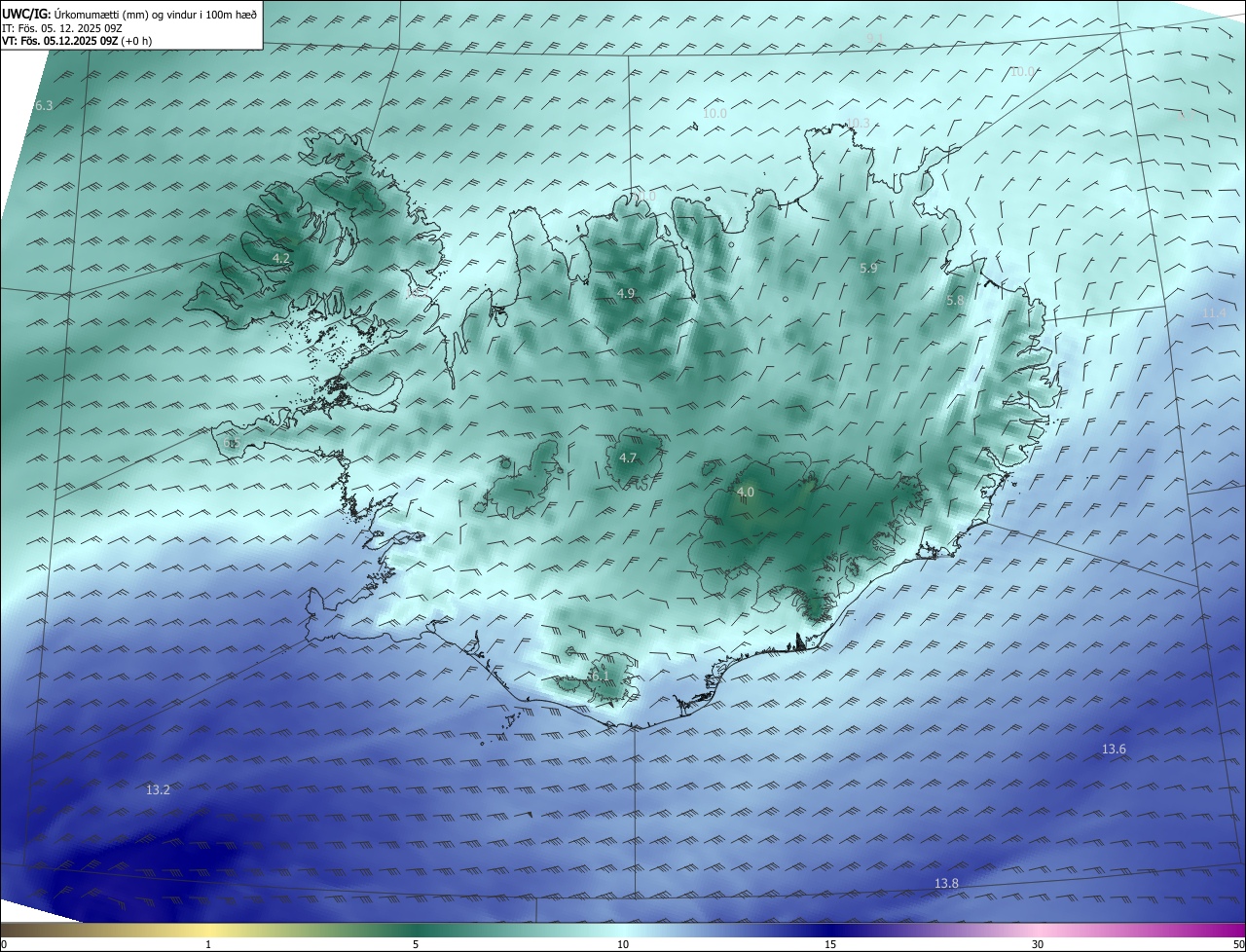Image resolution: width=1246 pixels, height=952 pixels.
Task: Click the 5.8 value label on the map
Action: [954, 301]
